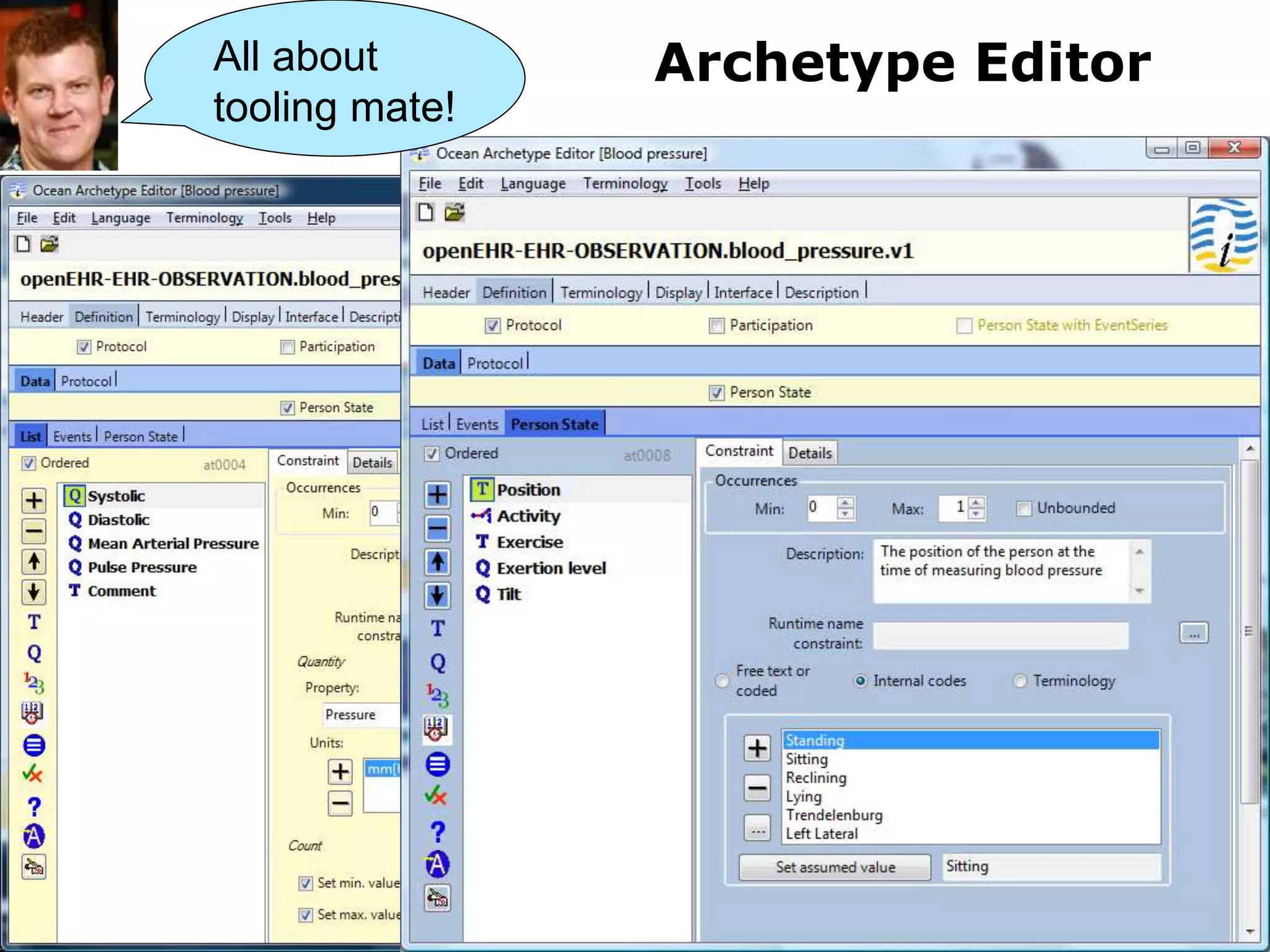Image resolution: width=1270 pixels, height=952 pixels.
Task: Click Open folder icon in front editor window
Action: pyautogui.click(x=455, y=213)
